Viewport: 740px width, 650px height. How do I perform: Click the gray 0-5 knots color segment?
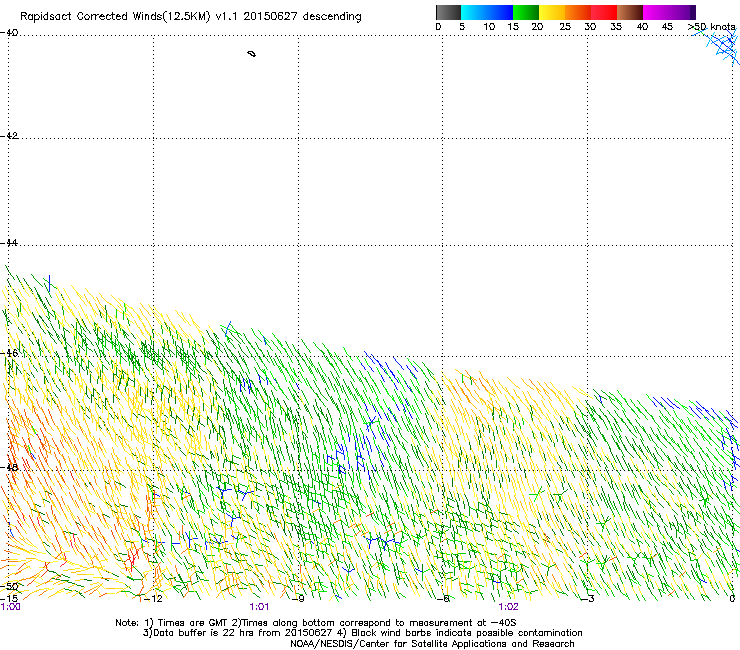(448, 12)
